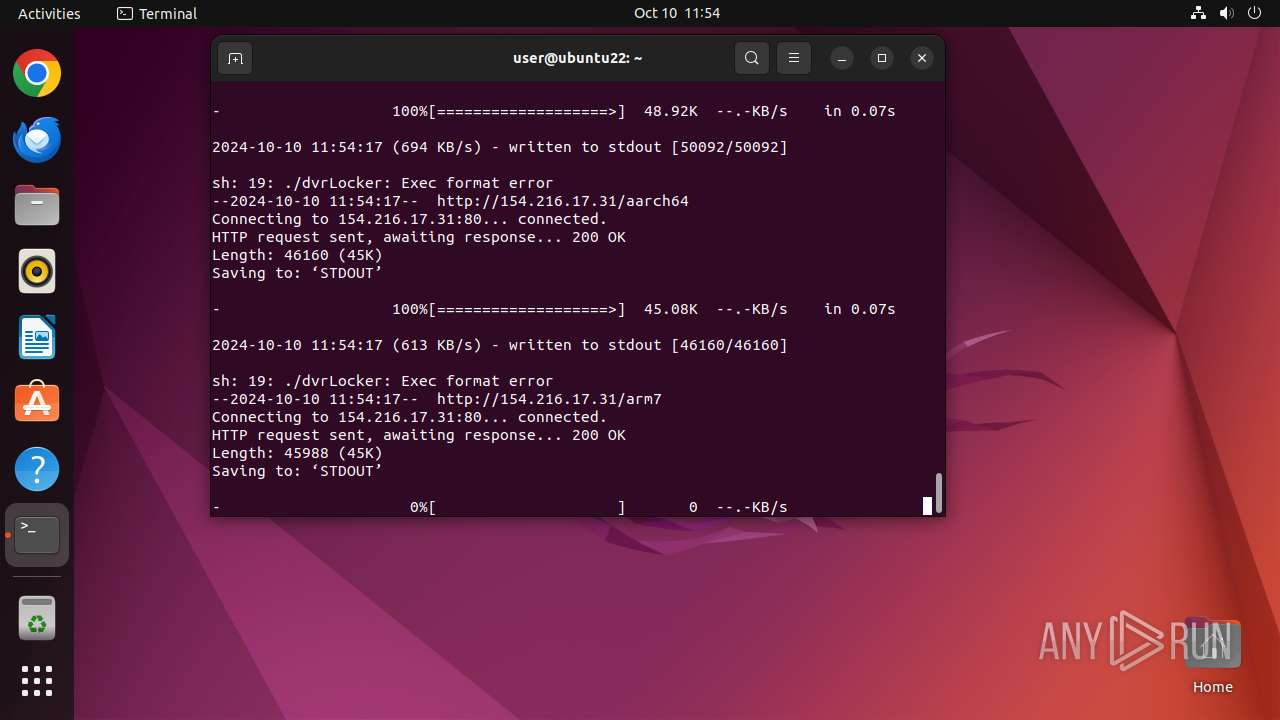This screenshot has height=720, width=1280.
Task: Open the terminal hamburger menu
Action: point(794,58)
